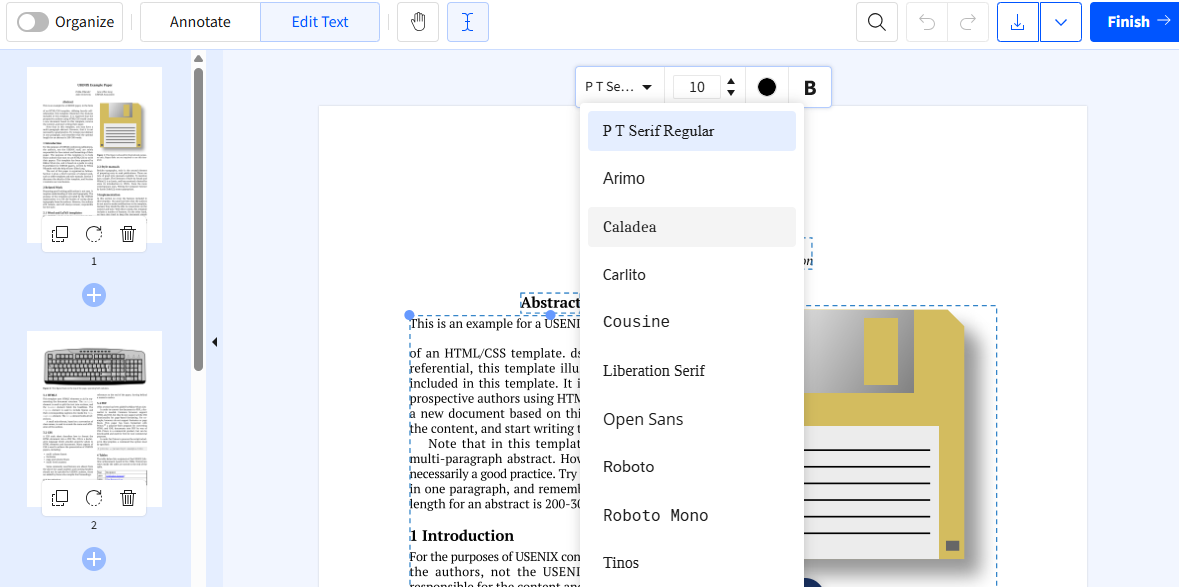
Task: Collapse the page thumbnail sidebar
Action: tap(214, 341)
